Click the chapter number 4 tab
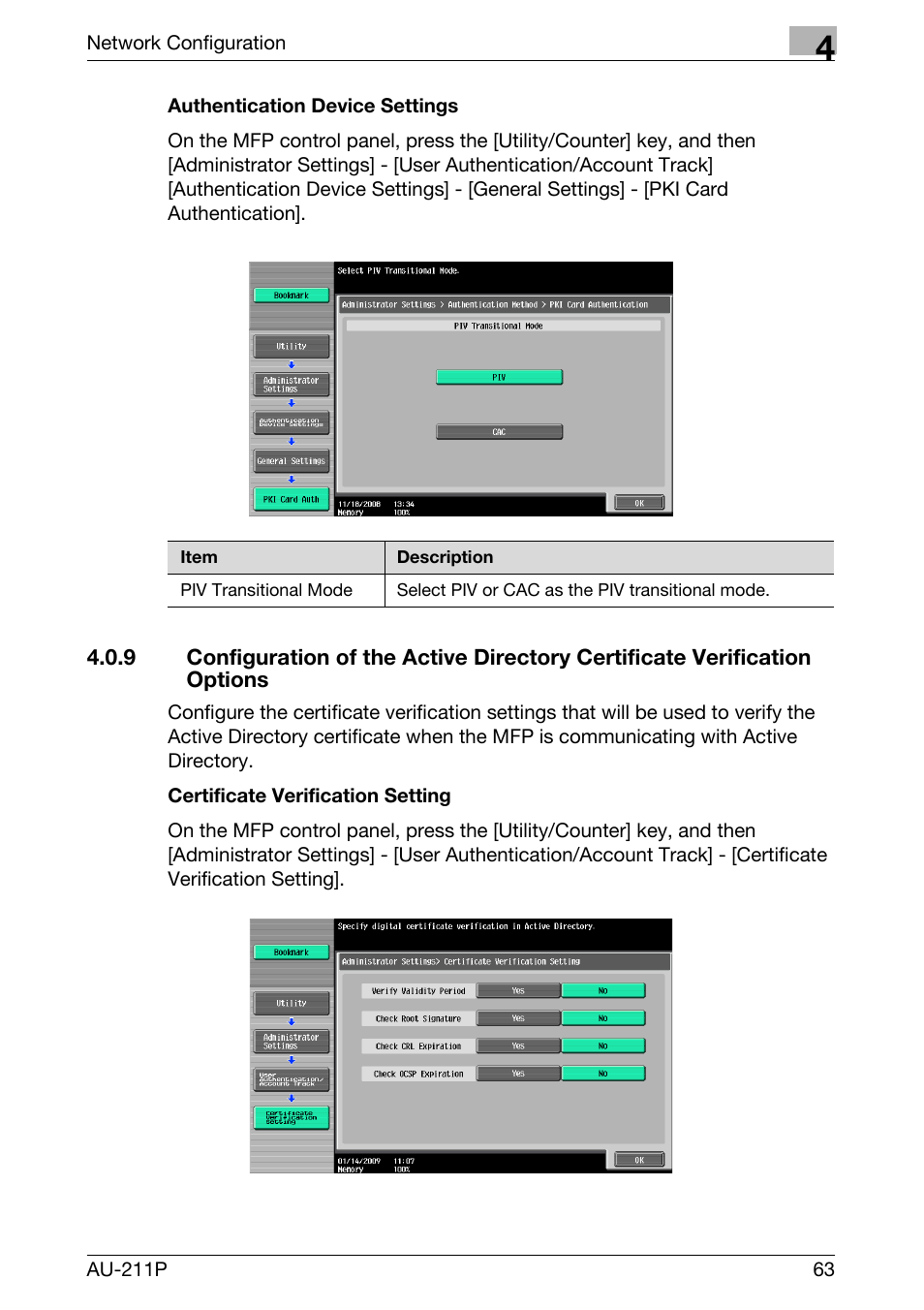 pyautogui.click(x=814, y=45)
